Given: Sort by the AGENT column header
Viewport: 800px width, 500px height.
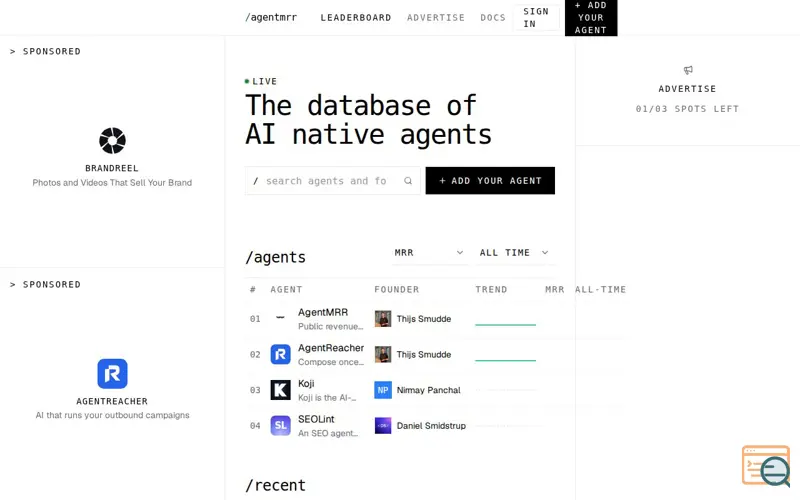Looking at the screenshot, I should coord(286,289).
